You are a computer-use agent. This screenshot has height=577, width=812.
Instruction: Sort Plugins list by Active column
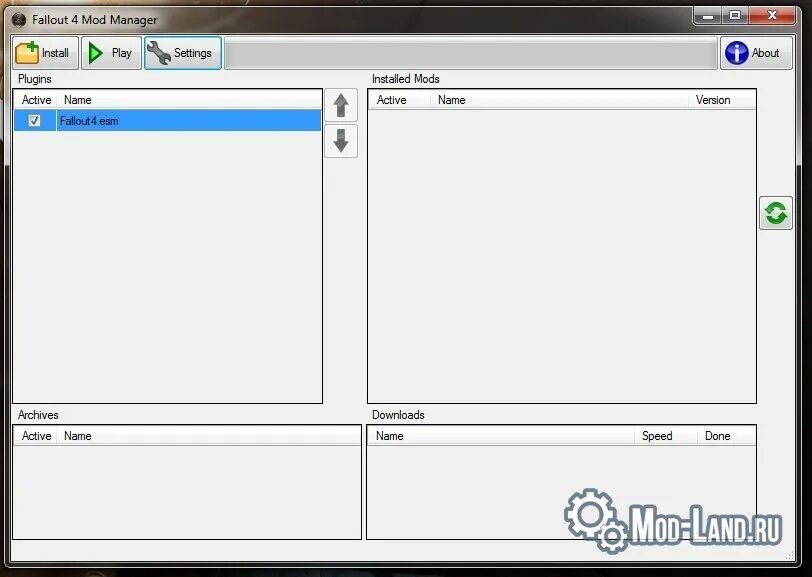tap(35, 100)
